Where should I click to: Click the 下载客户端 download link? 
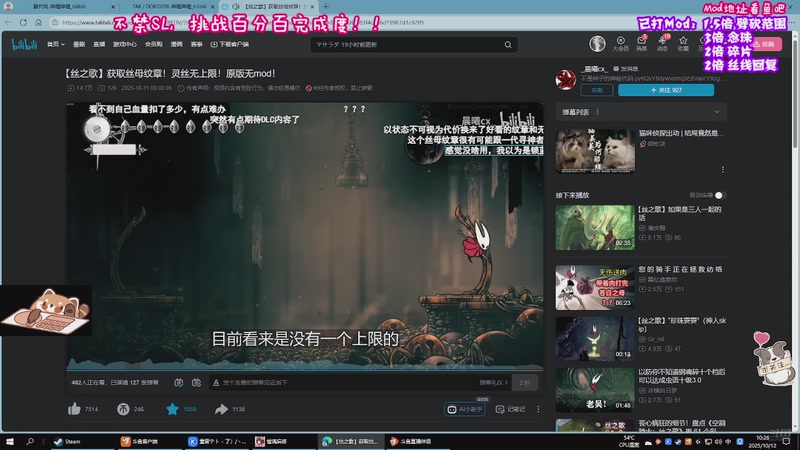[x=230, y=44]
